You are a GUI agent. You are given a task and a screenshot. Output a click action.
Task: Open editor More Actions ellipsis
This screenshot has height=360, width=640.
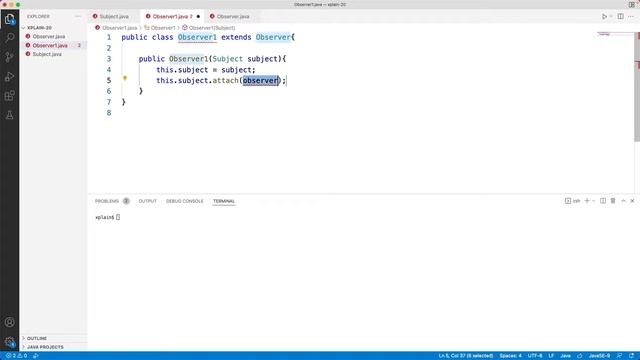(631, 16)
